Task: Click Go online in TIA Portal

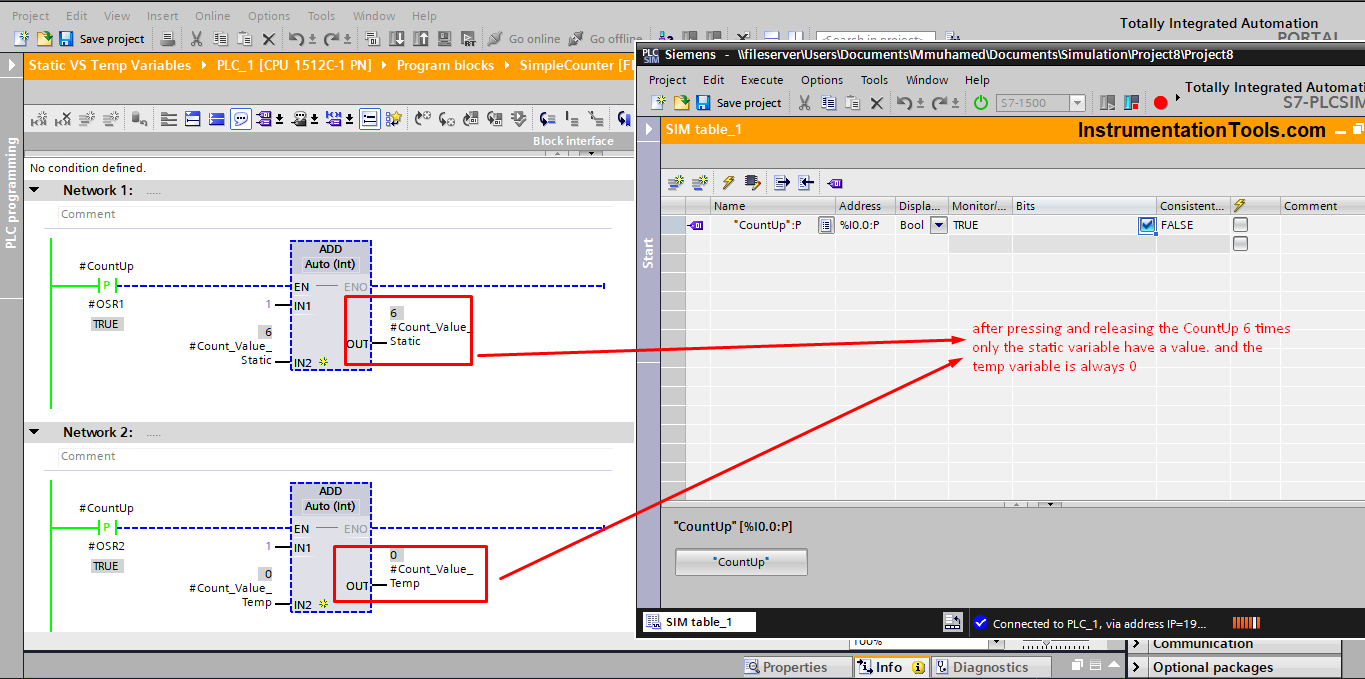Action: 524,39
